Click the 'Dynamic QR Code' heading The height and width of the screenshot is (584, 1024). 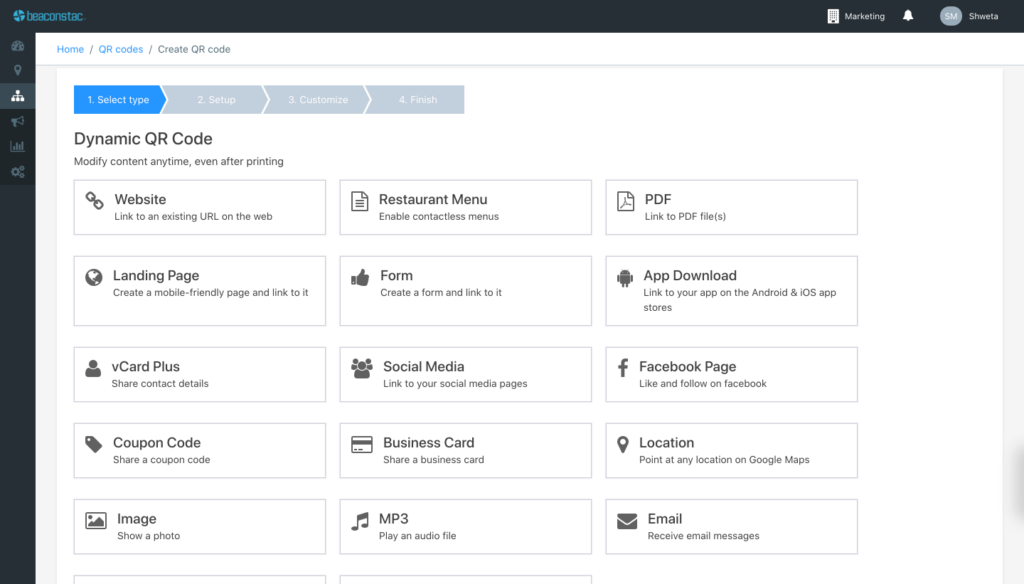[143, 138]
